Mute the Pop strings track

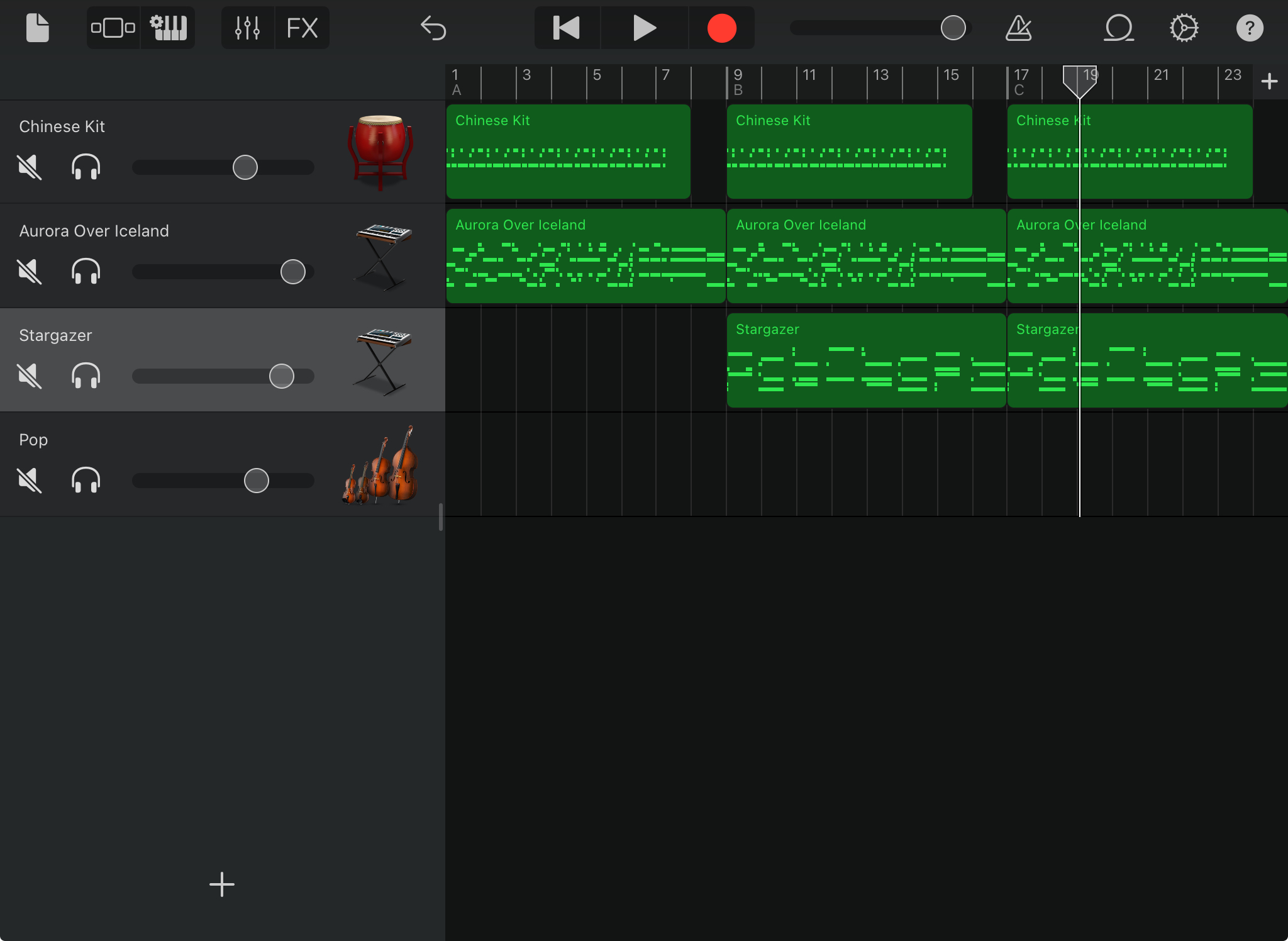(x=29, y=480)
